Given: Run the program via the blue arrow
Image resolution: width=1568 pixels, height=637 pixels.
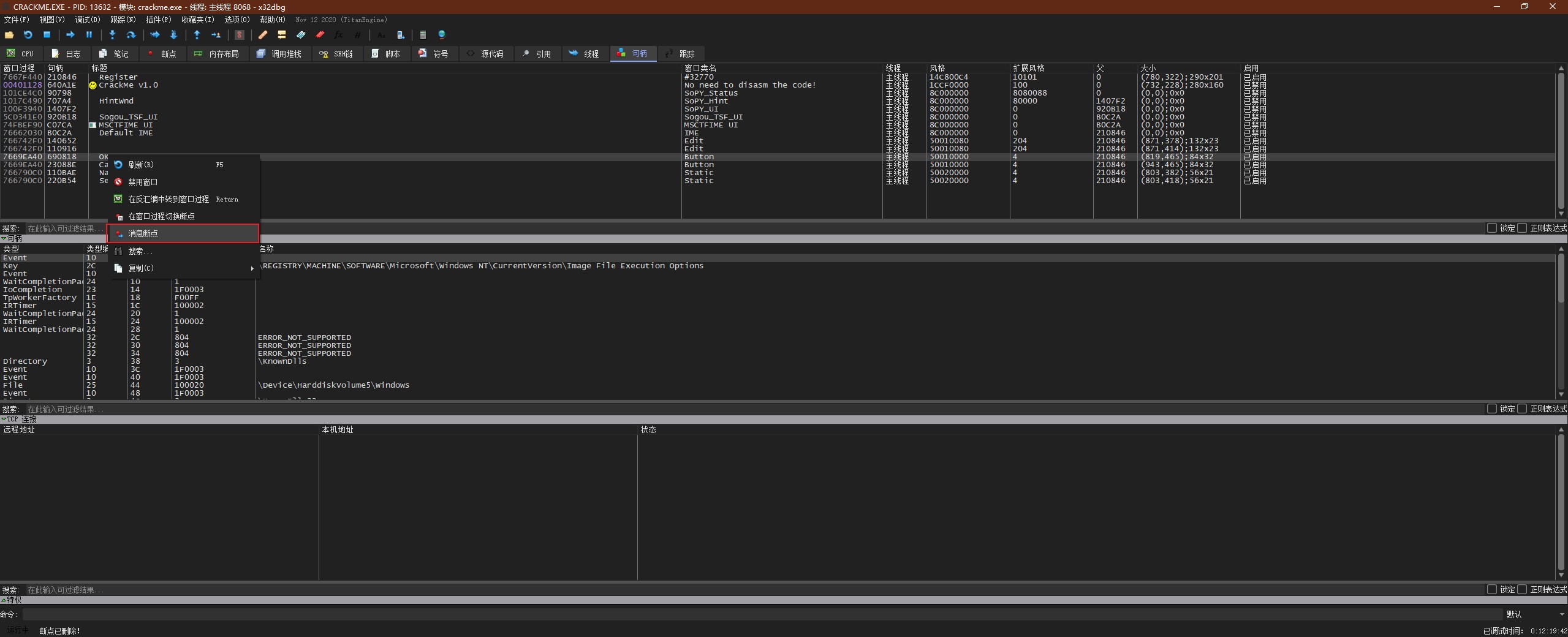Looking at the screenshot, I should (70, 35).
